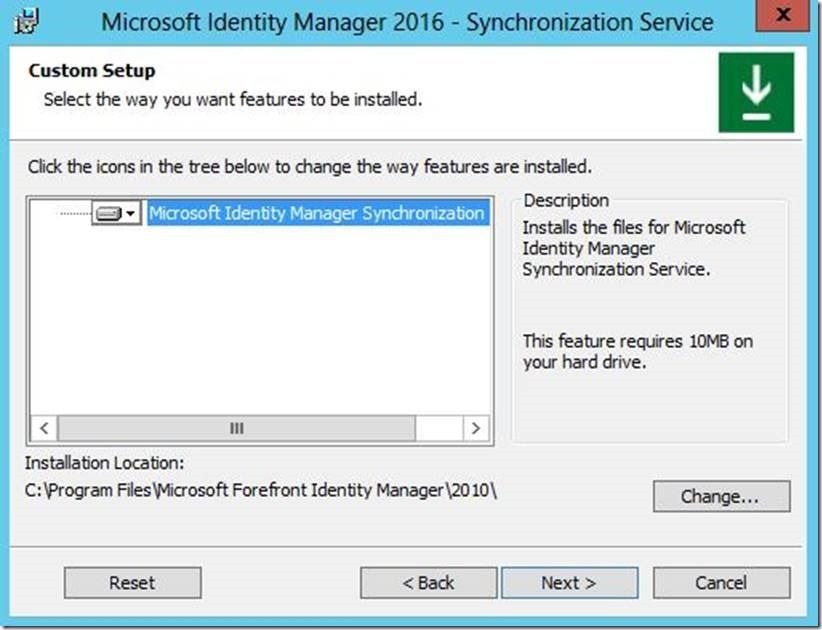Click the installation path C:\Program Files text

(261, 491)
